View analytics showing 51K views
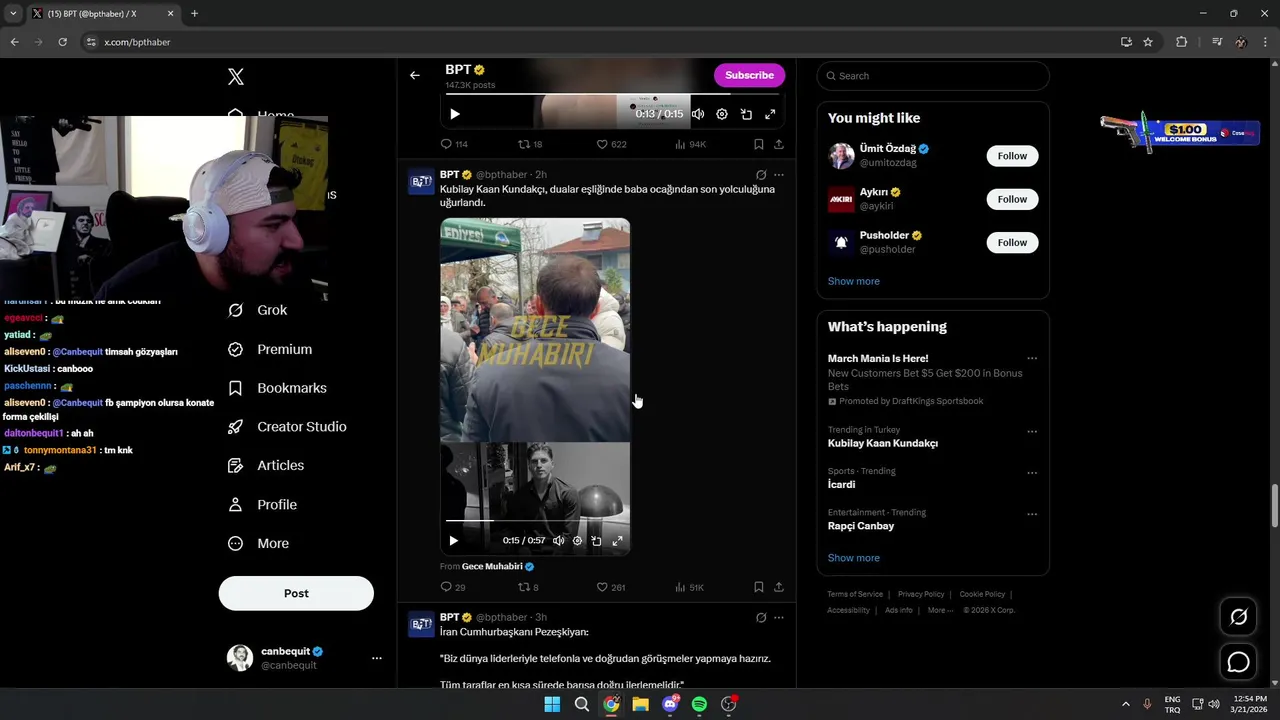This screenshot has width=1280, height=720. point(690,587)
